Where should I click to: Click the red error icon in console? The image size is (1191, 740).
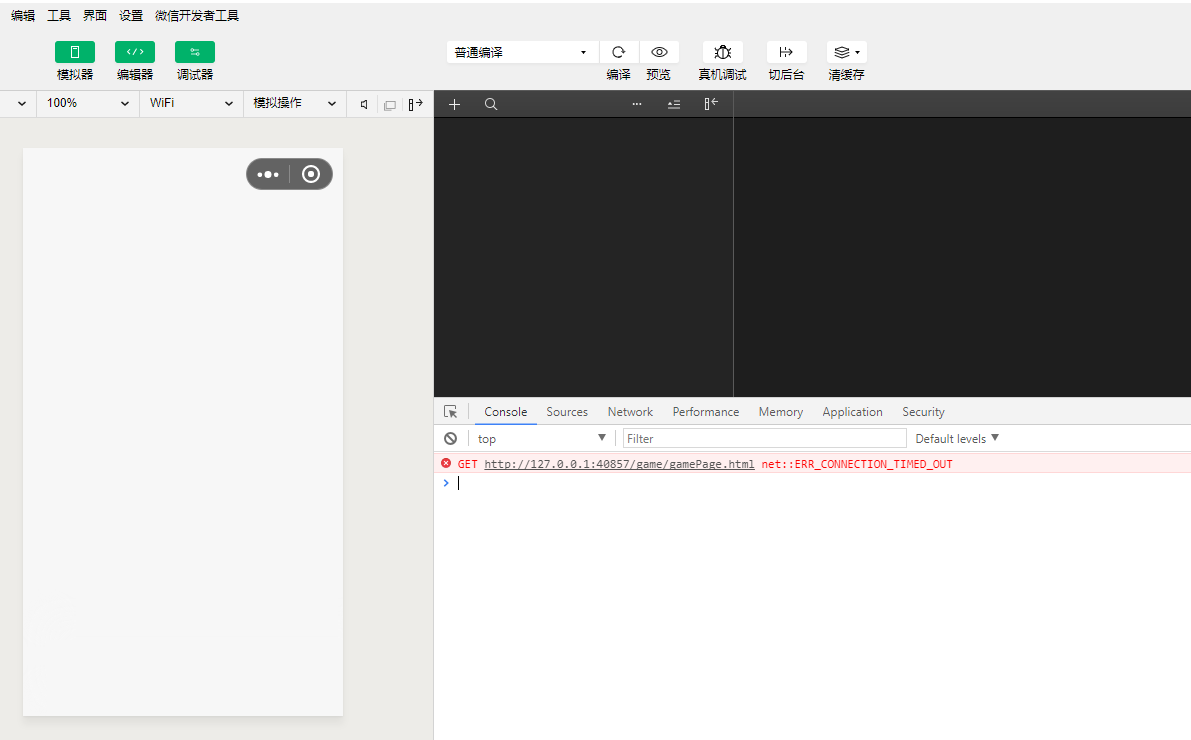coord(446,463)
